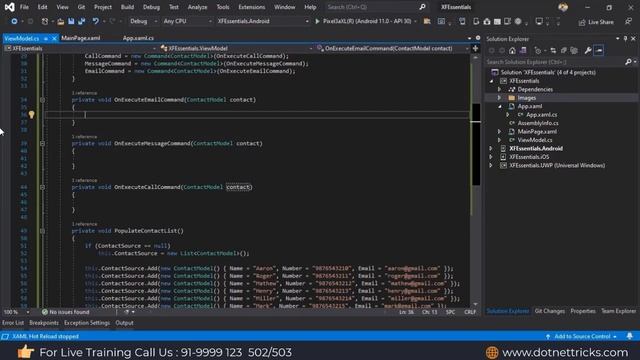Open the Build menu
Viewport: 640px width, 360px height.
click(127, 7)
